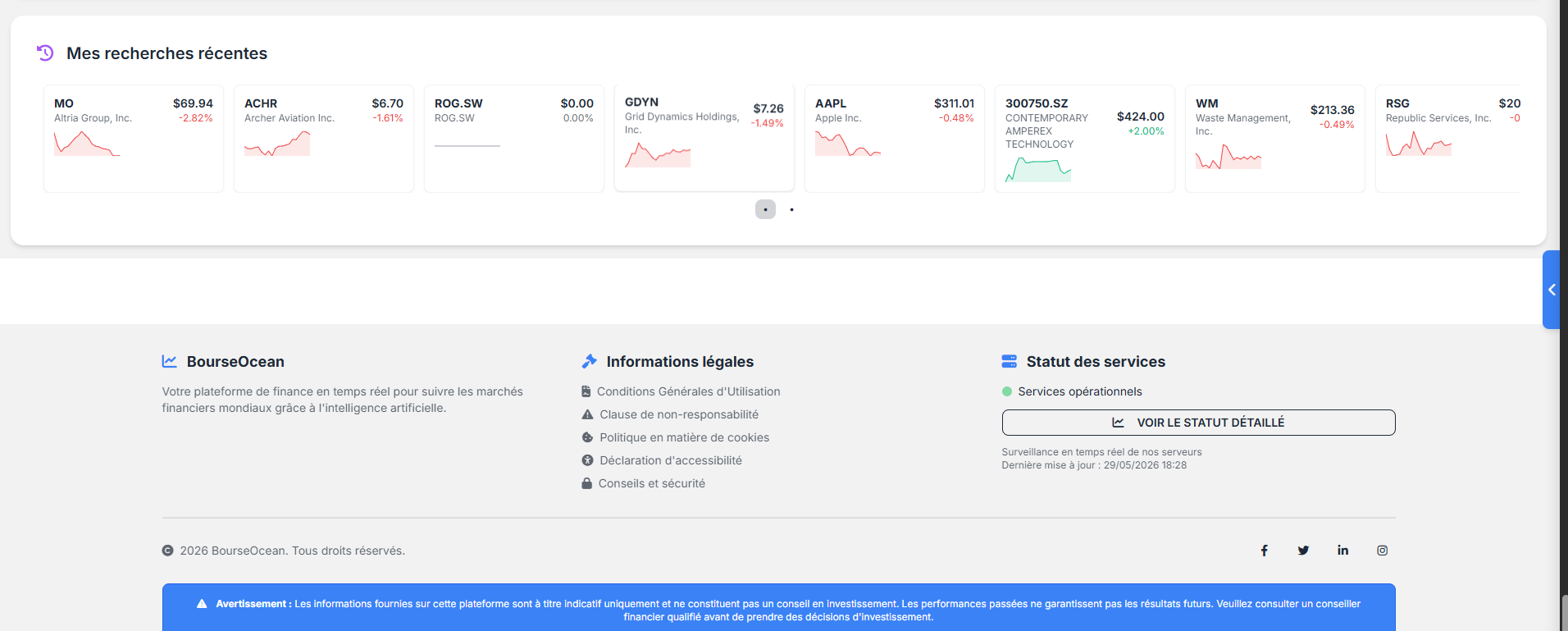Click the triangle icon beside Clause de non-responsabilité
Image resolution: width=1568 pixels, height=631 pixels.
[x=587, y=414]
